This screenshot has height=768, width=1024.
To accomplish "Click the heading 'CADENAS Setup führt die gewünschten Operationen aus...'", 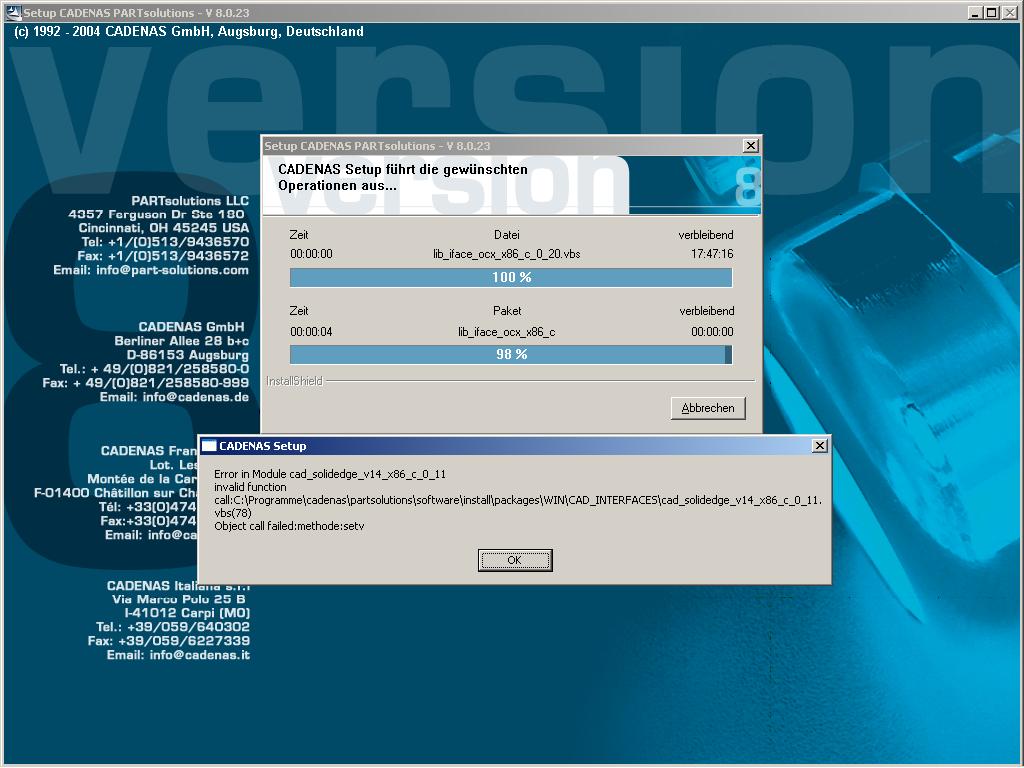I will [x=403, y=178].
